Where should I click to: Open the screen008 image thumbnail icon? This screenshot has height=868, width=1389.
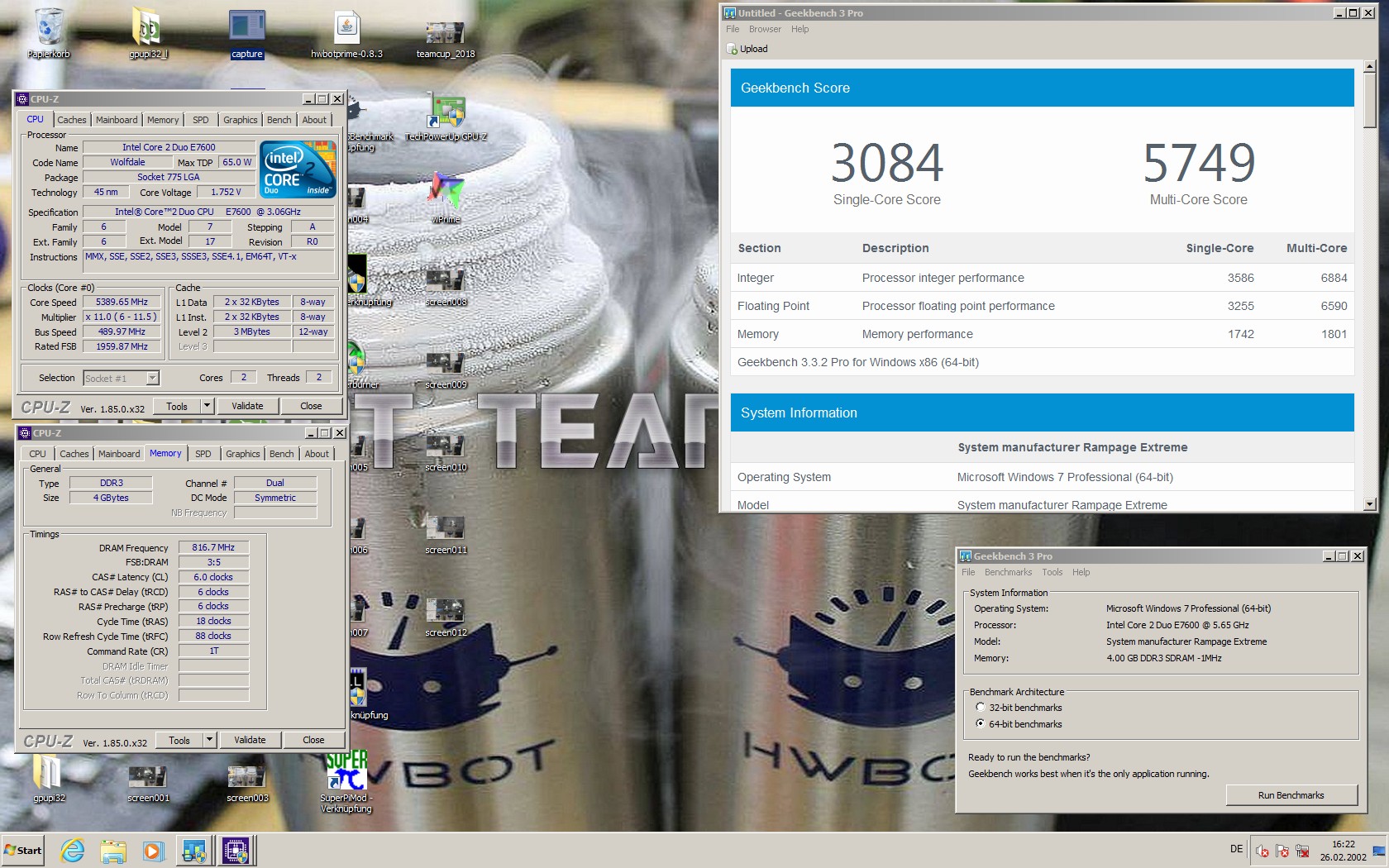pyautogui.click(x=446, y=286)
